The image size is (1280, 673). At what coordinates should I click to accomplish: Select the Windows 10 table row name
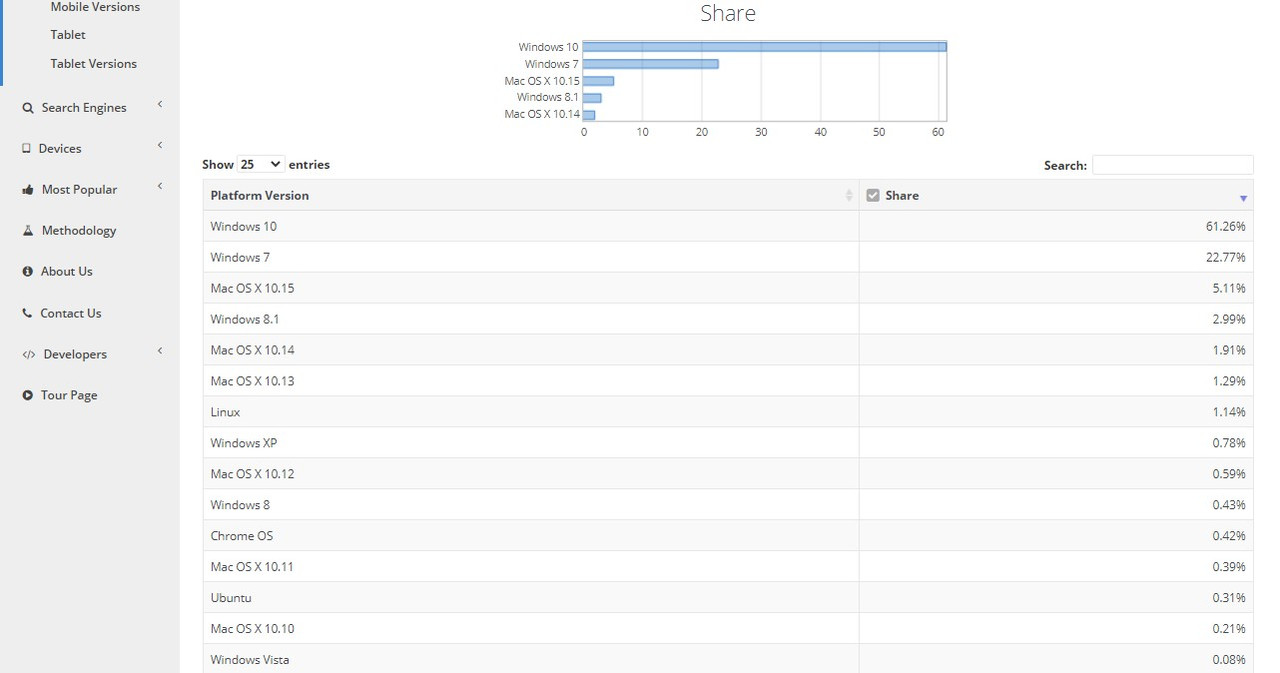click(243, 227)
